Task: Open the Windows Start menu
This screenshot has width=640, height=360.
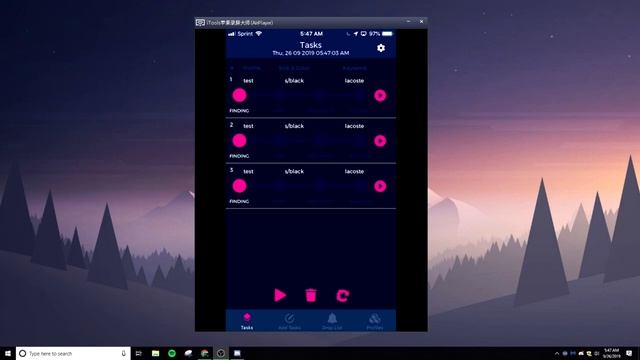Action: 7,353
